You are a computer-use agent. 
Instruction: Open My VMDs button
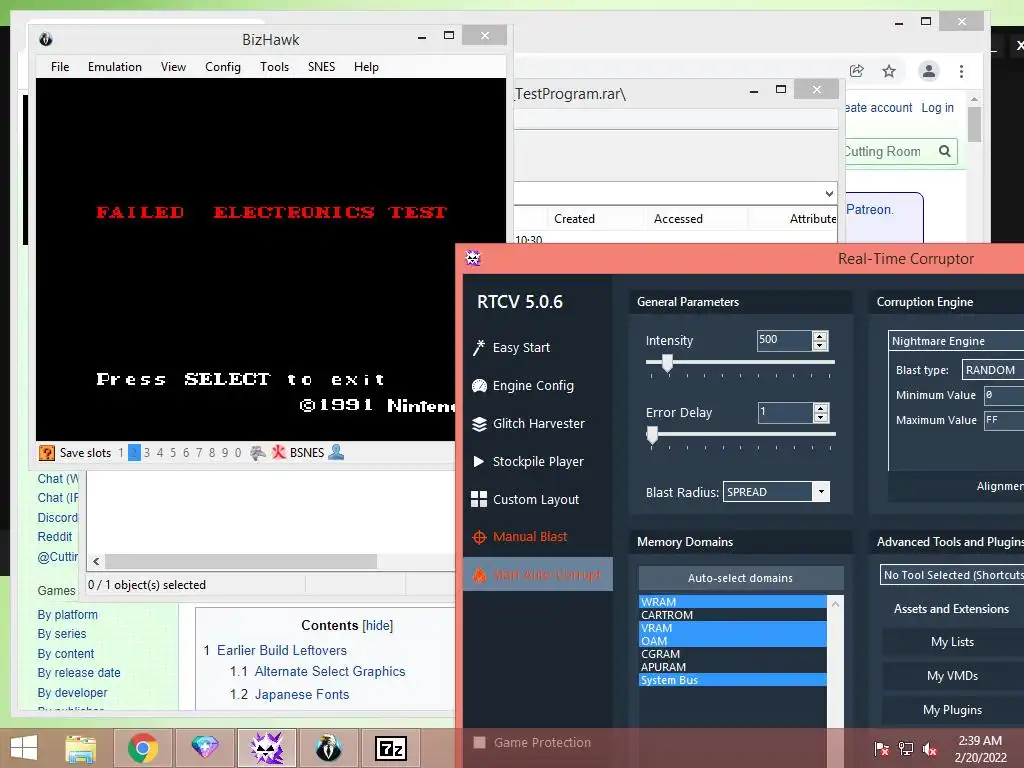click(952, 676)
